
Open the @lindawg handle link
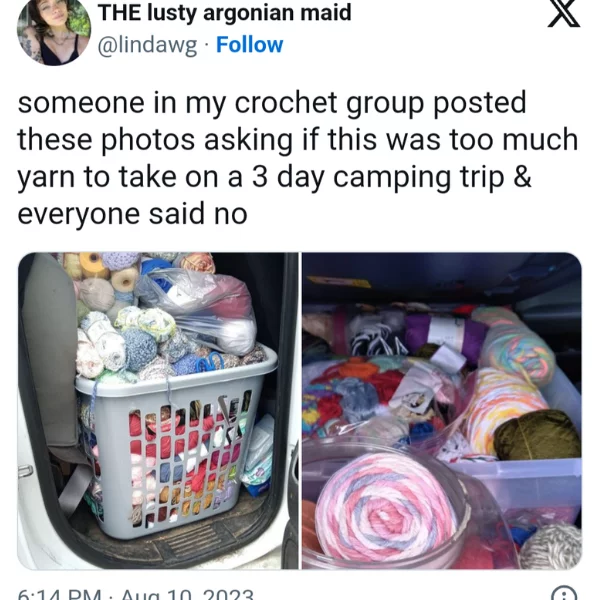click(148, 46)
